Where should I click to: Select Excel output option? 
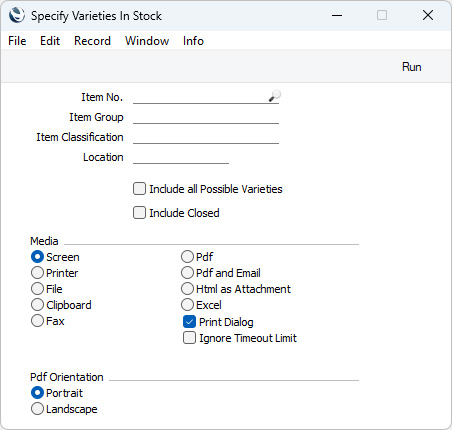coord(187,305)
